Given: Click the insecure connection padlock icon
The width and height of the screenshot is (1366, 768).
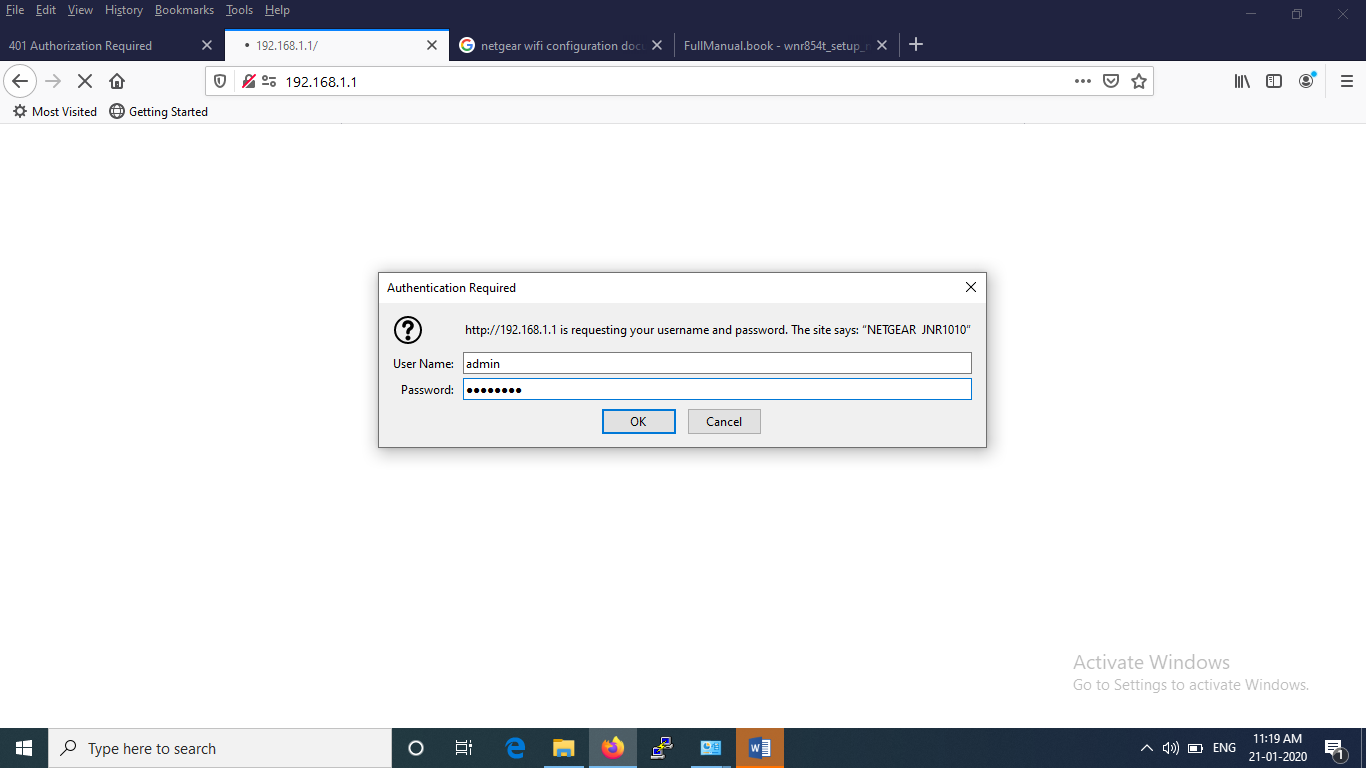Looking at the screenshot, I should tap(248, 81).
